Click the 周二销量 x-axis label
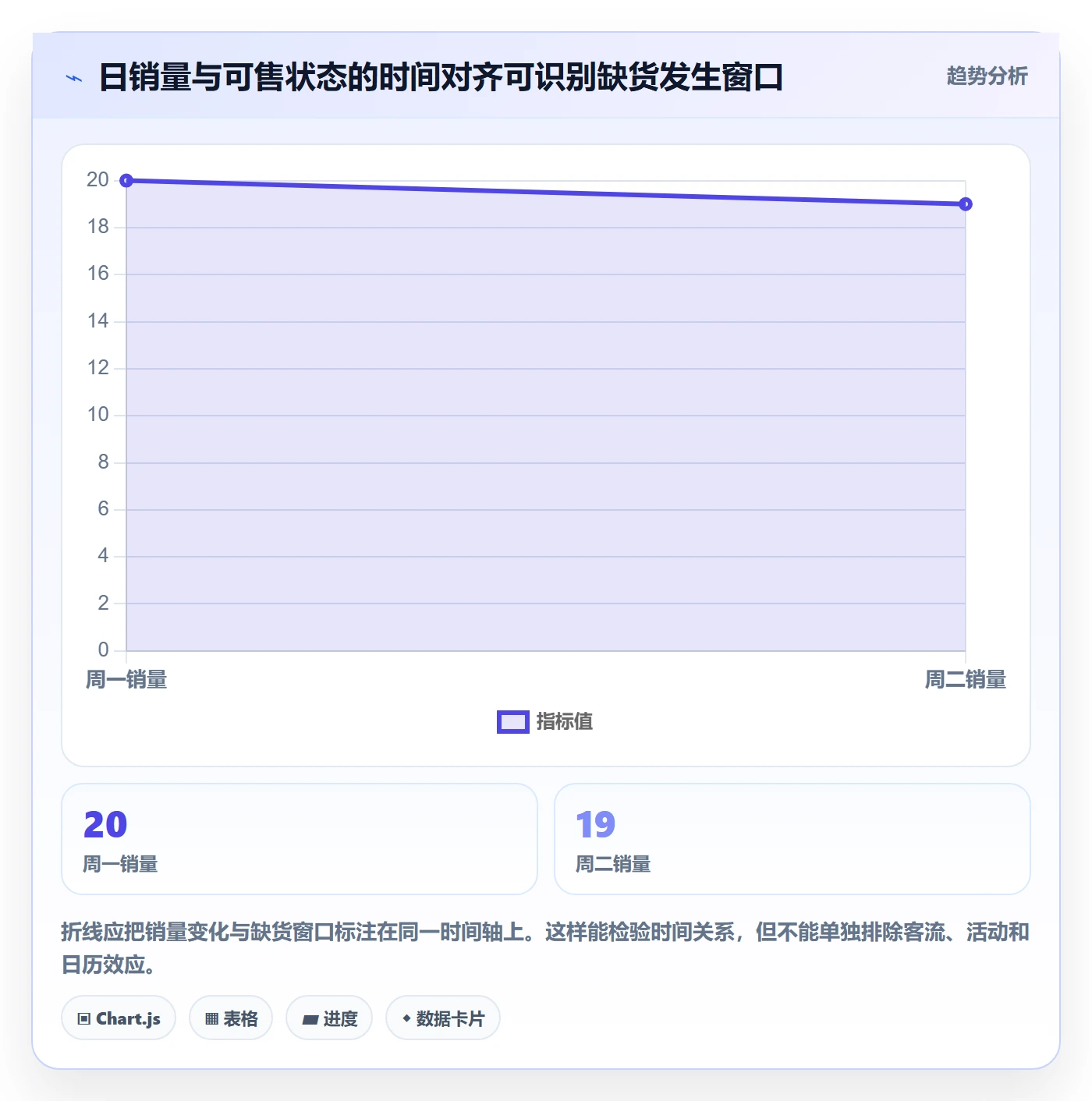The image size is (1092, 1101). pyautogui.click(x=966, y=680)
